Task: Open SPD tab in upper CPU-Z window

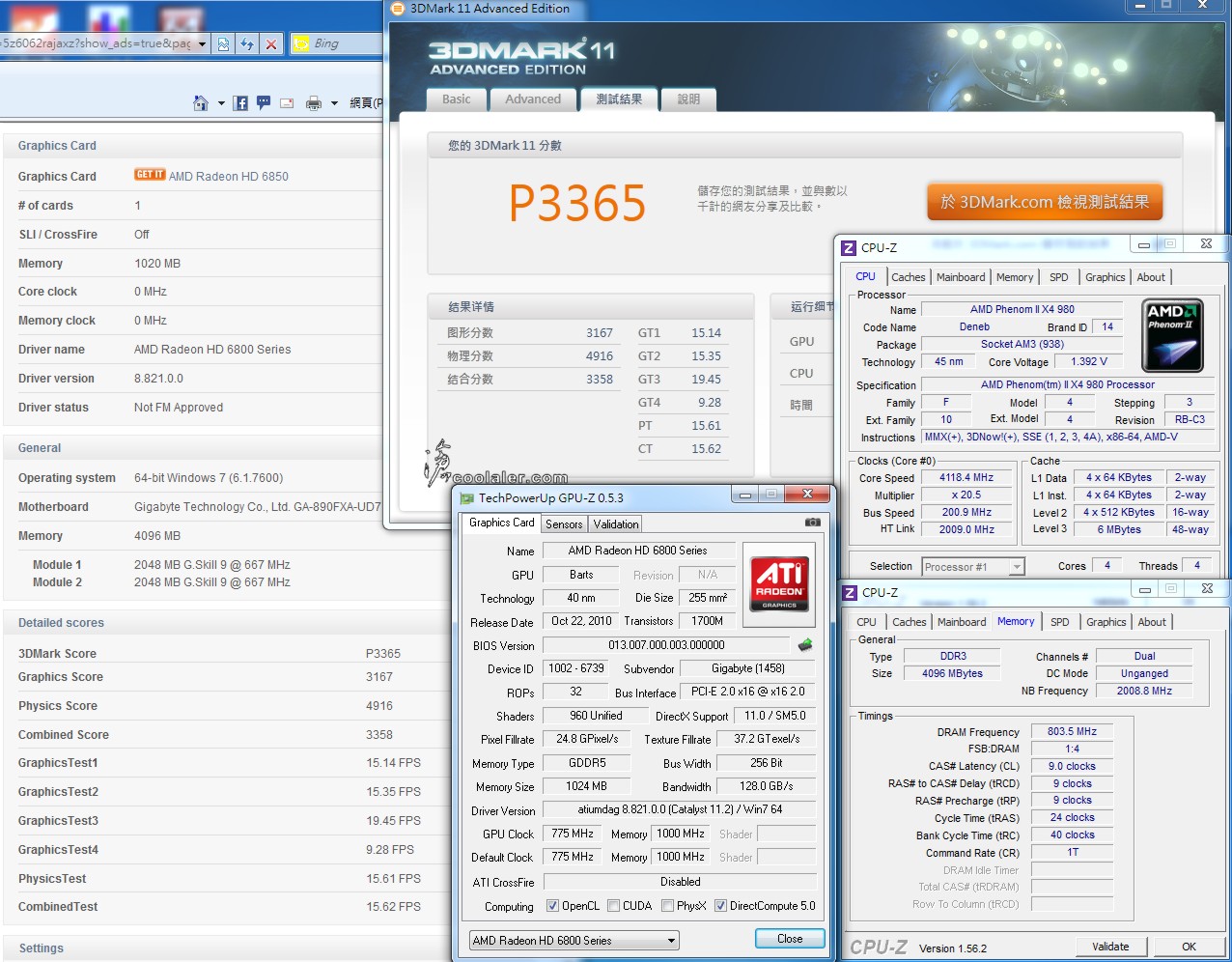Action: [1059, 277]
